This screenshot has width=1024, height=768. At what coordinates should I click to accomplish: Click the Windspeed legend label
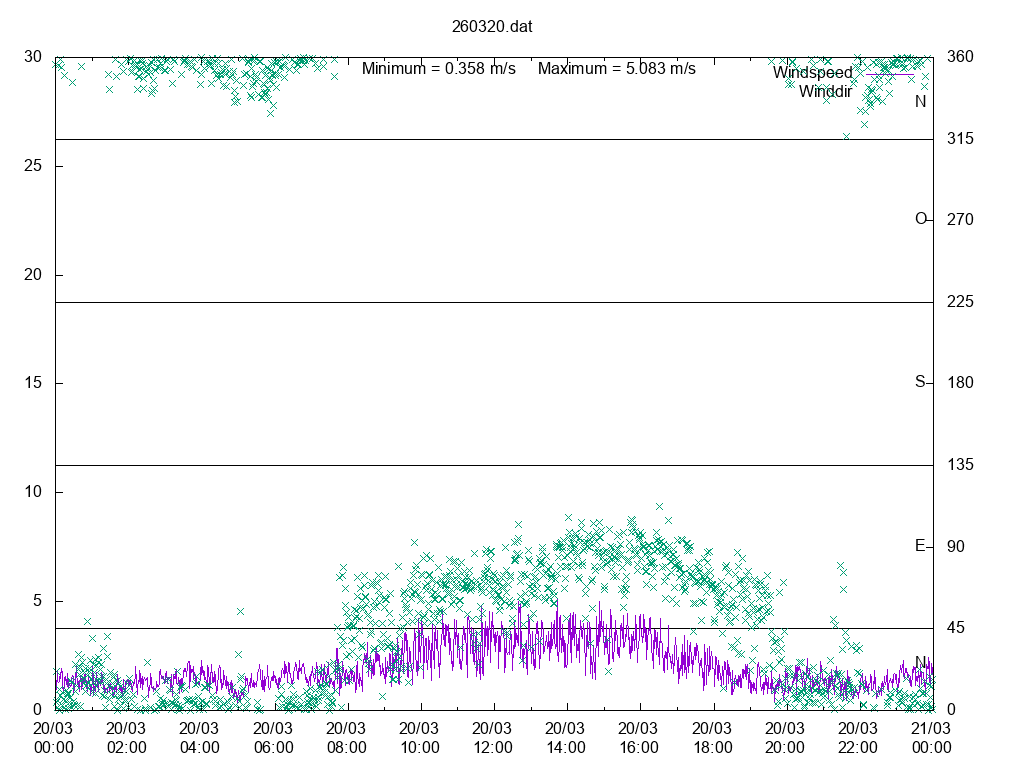pyautogui.click(x=812, y=73)
